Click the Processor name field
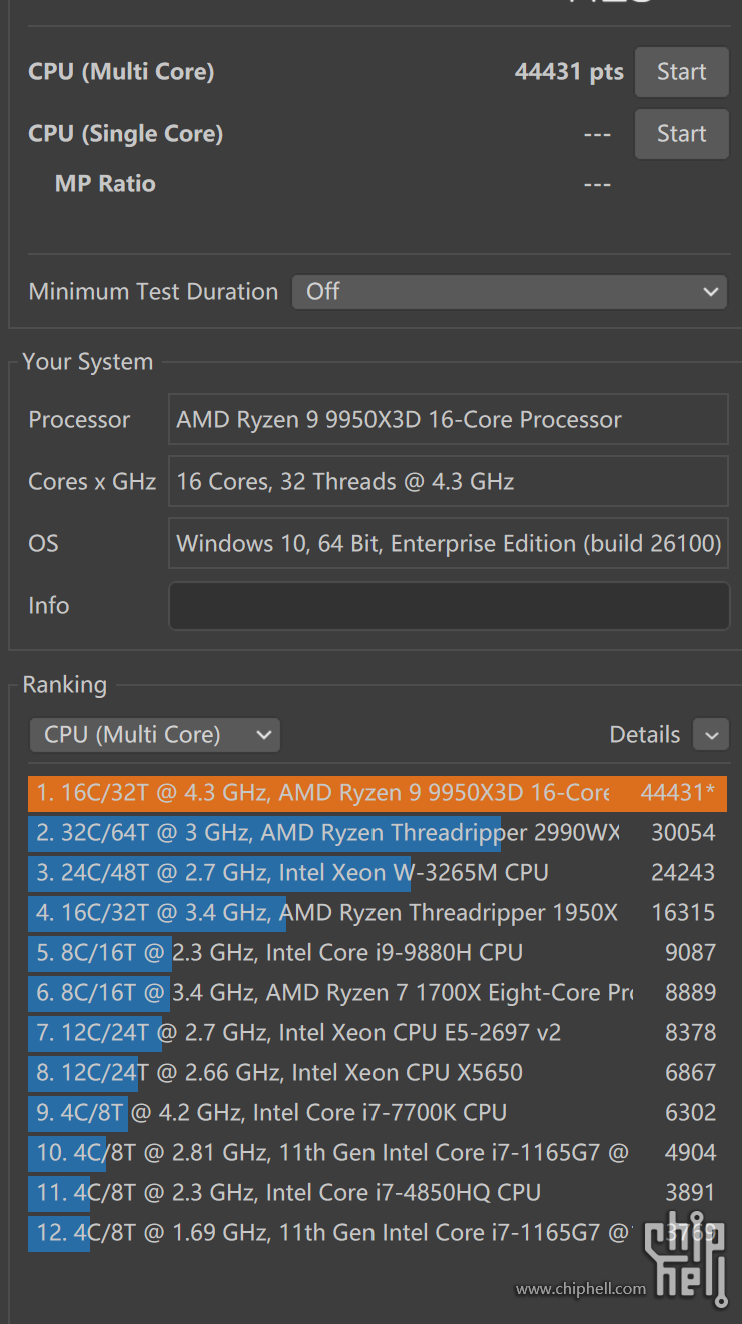Viewport: 742px width, 1324px height. pyautogui.click(x=448, y=419)
